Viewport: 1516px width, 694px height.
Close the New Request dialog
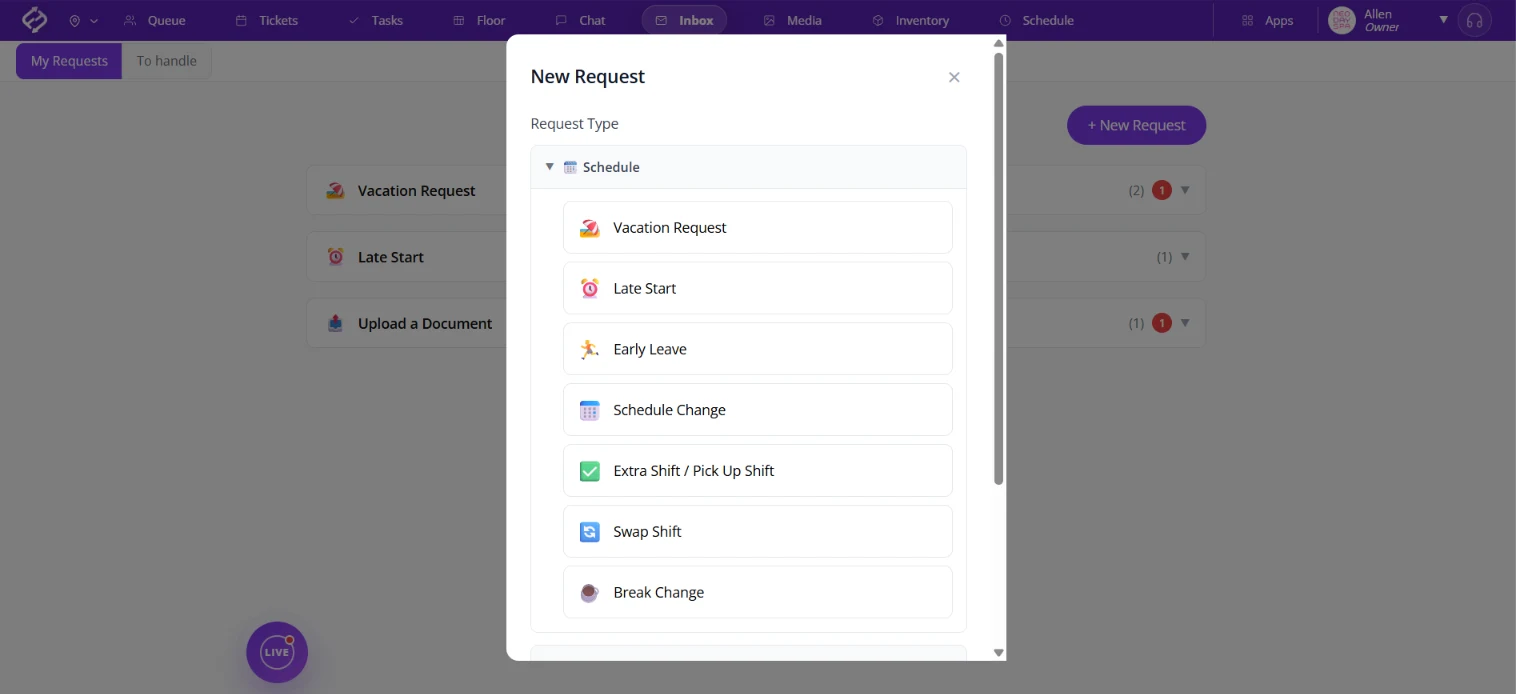954,77
